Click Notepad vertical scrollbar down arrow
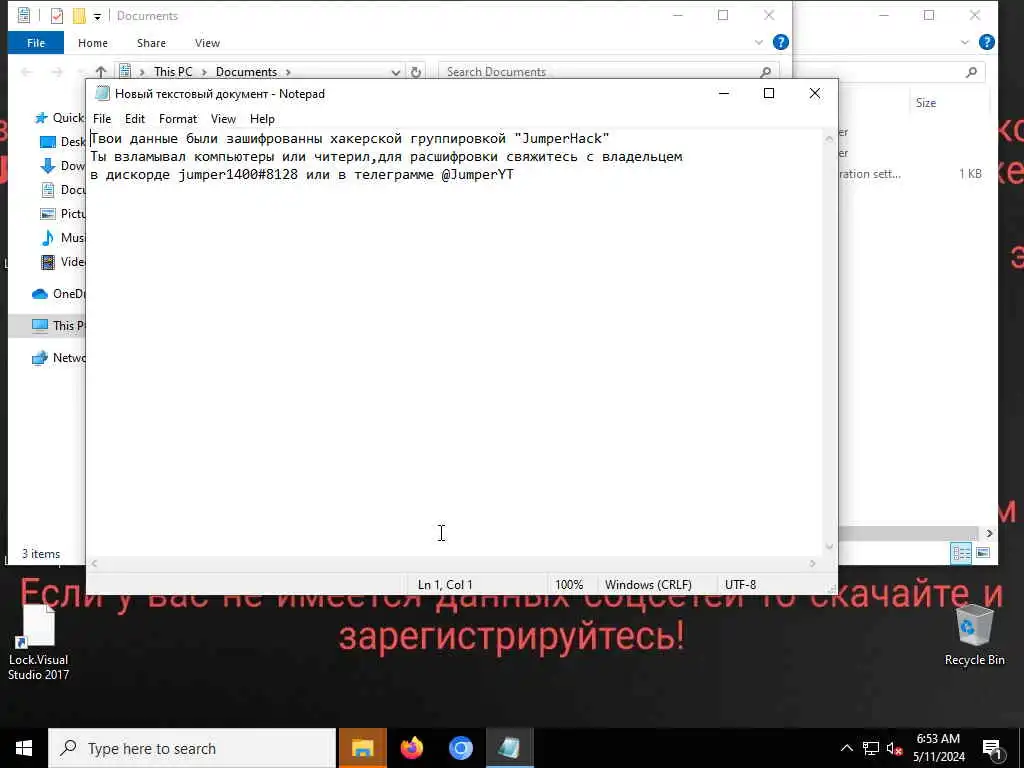 tap(829, 547)
